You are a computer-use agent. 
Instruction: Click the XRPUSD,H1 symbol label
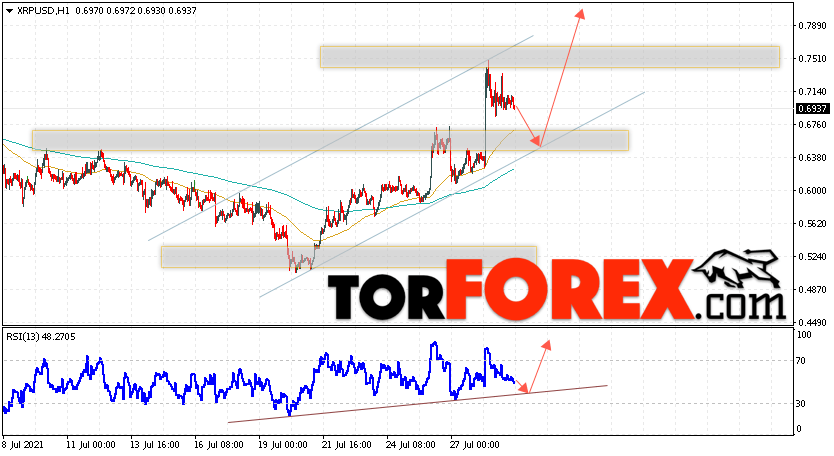click(x=43, y=11)
